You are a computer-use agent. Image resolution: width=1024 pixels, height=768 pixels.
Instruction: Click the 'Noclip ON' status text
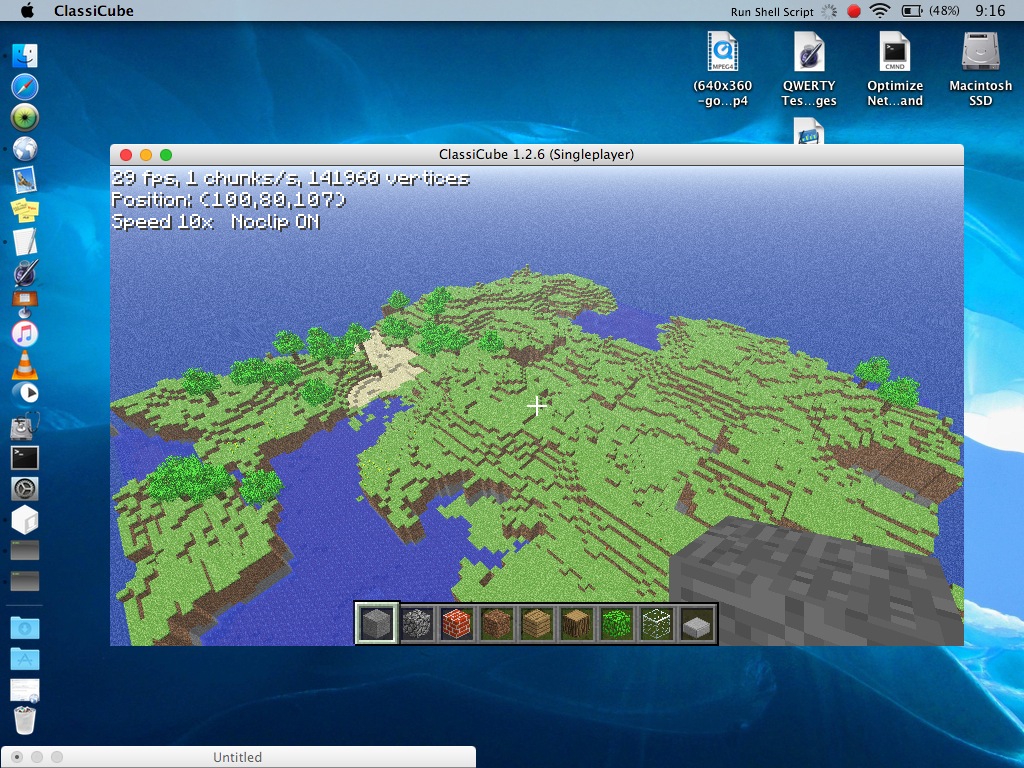click(276, 222)
